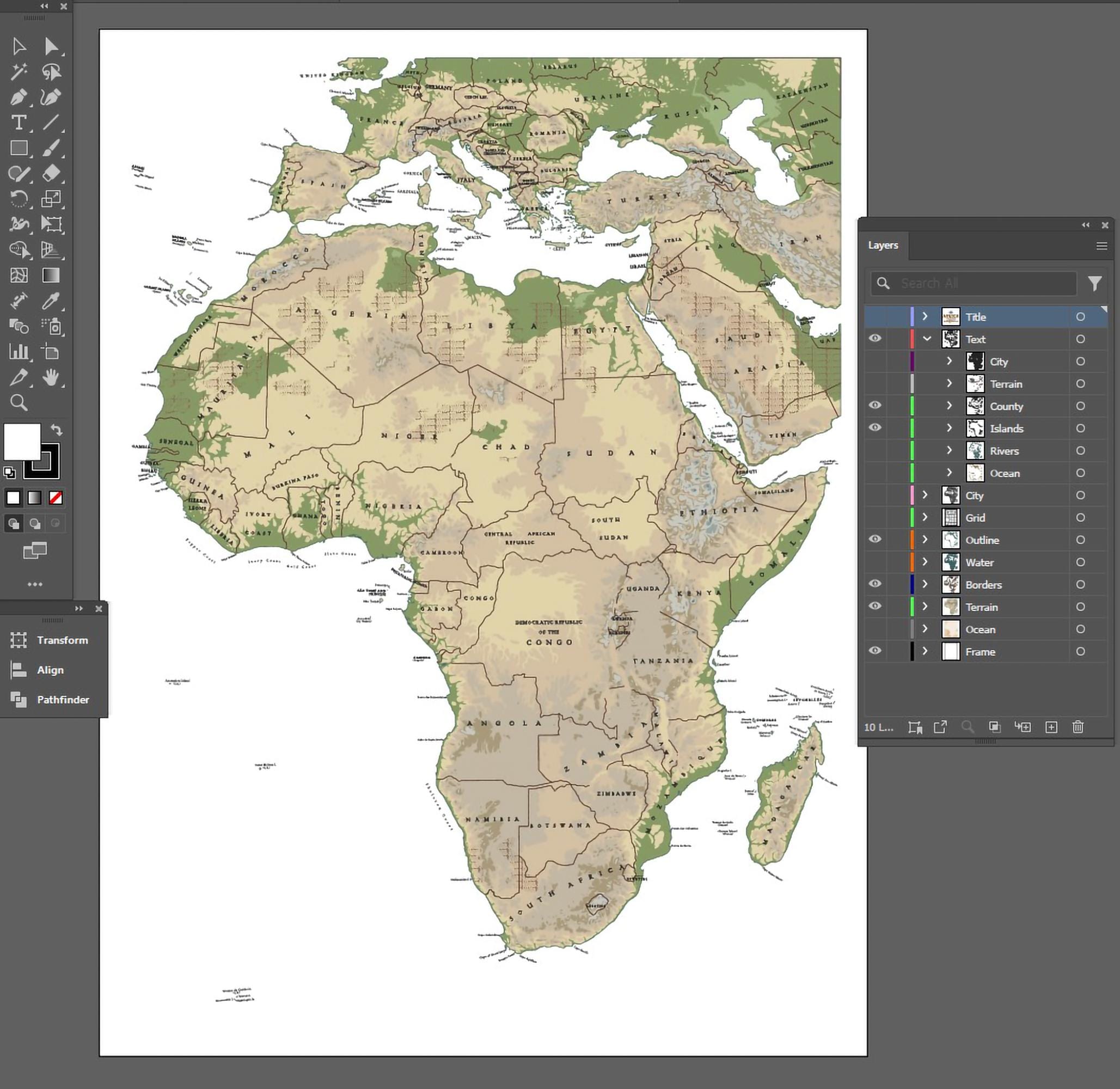Select the Paintbrush tool
The image size is (1120, 1089).
51,148
